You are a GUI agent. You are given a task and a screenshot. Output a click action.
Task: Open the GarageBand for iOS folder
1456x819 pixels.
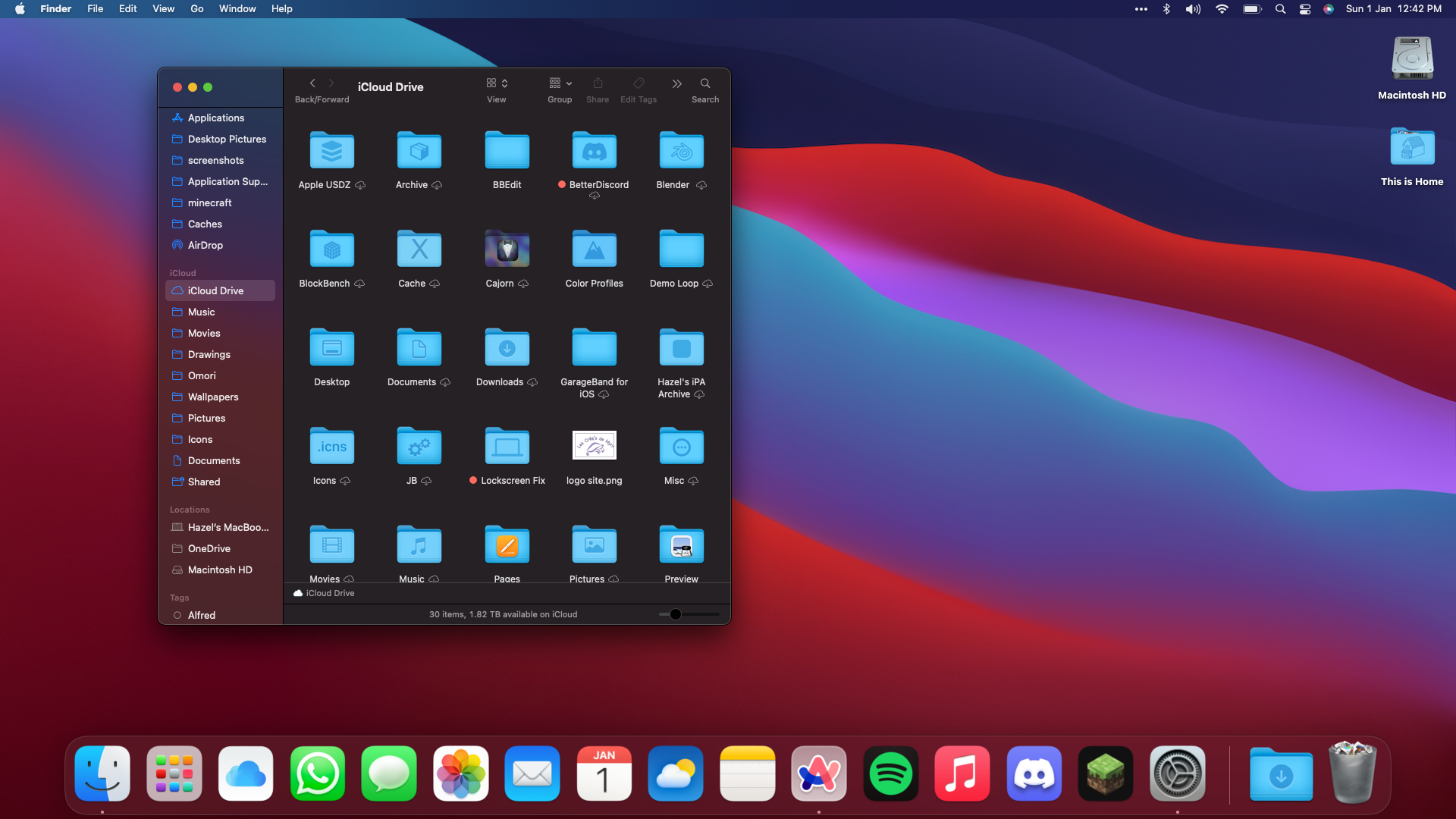594,347
